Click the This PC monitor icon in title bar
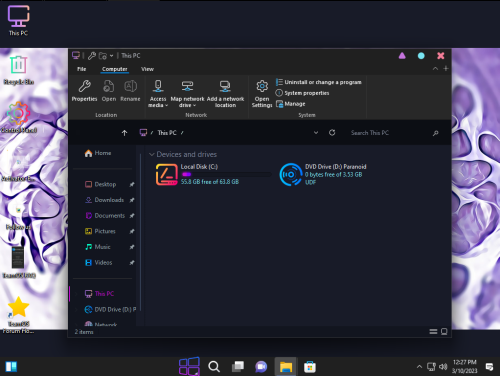This screenshot has height=376, width=500. click(76, 55)
